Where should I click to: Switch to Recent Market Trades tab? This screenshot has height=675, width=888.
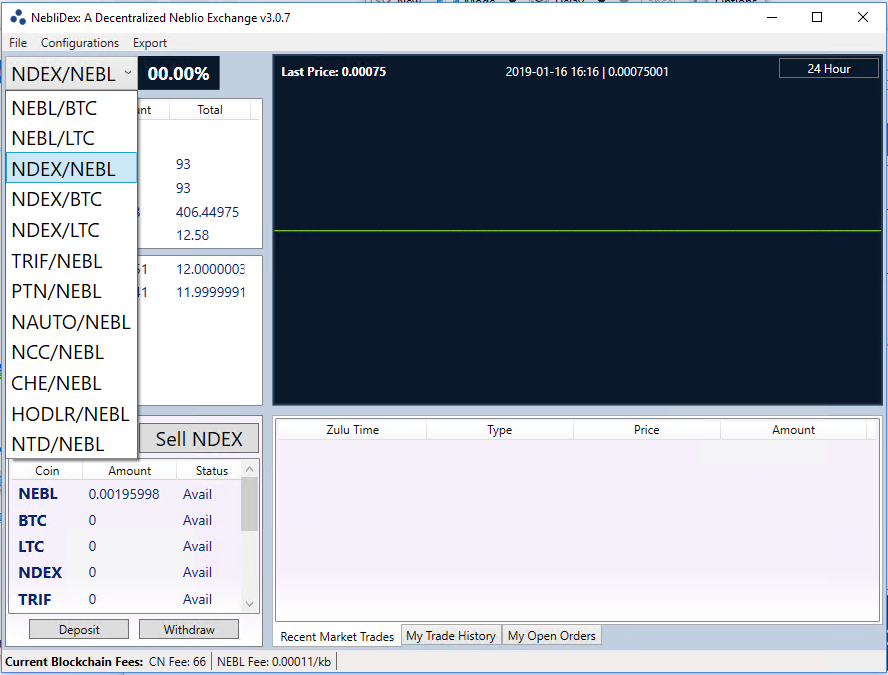pos(338,636)
